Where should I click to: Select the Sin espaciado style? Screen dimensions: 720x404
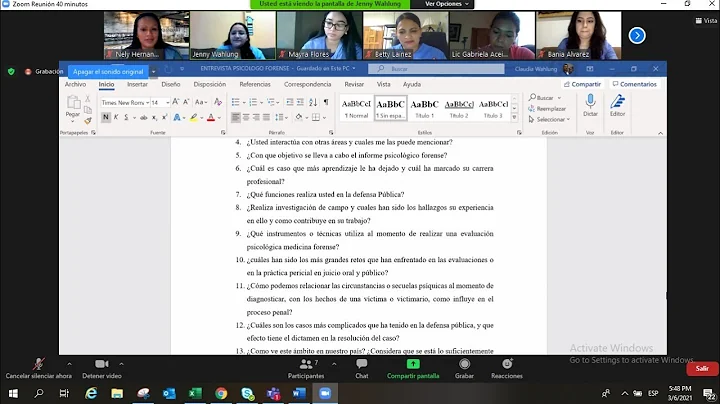390,108
